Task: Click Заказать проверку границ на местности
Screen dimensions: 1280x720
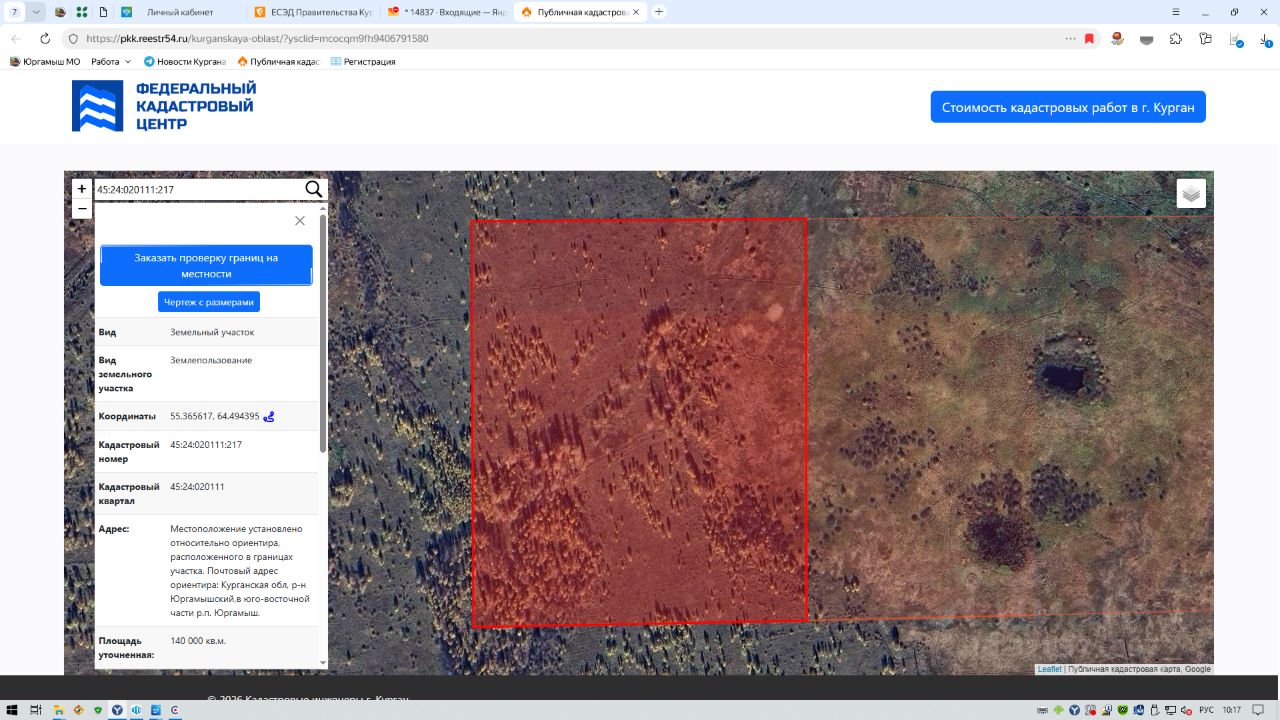Action: (x=206, y=265)
